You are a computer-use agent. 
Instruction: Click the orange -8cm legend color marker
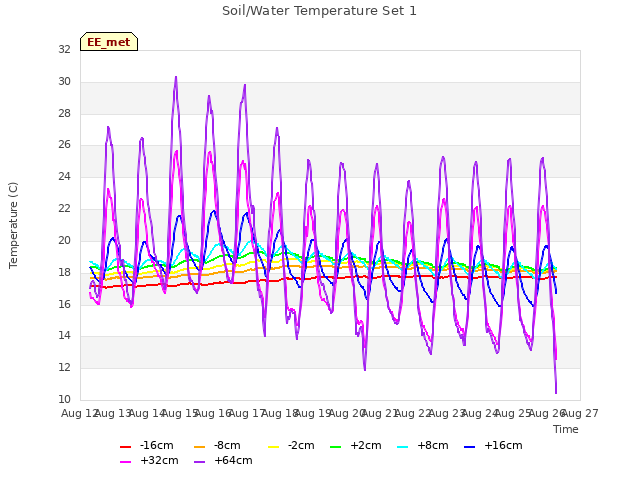pos(199,447)
